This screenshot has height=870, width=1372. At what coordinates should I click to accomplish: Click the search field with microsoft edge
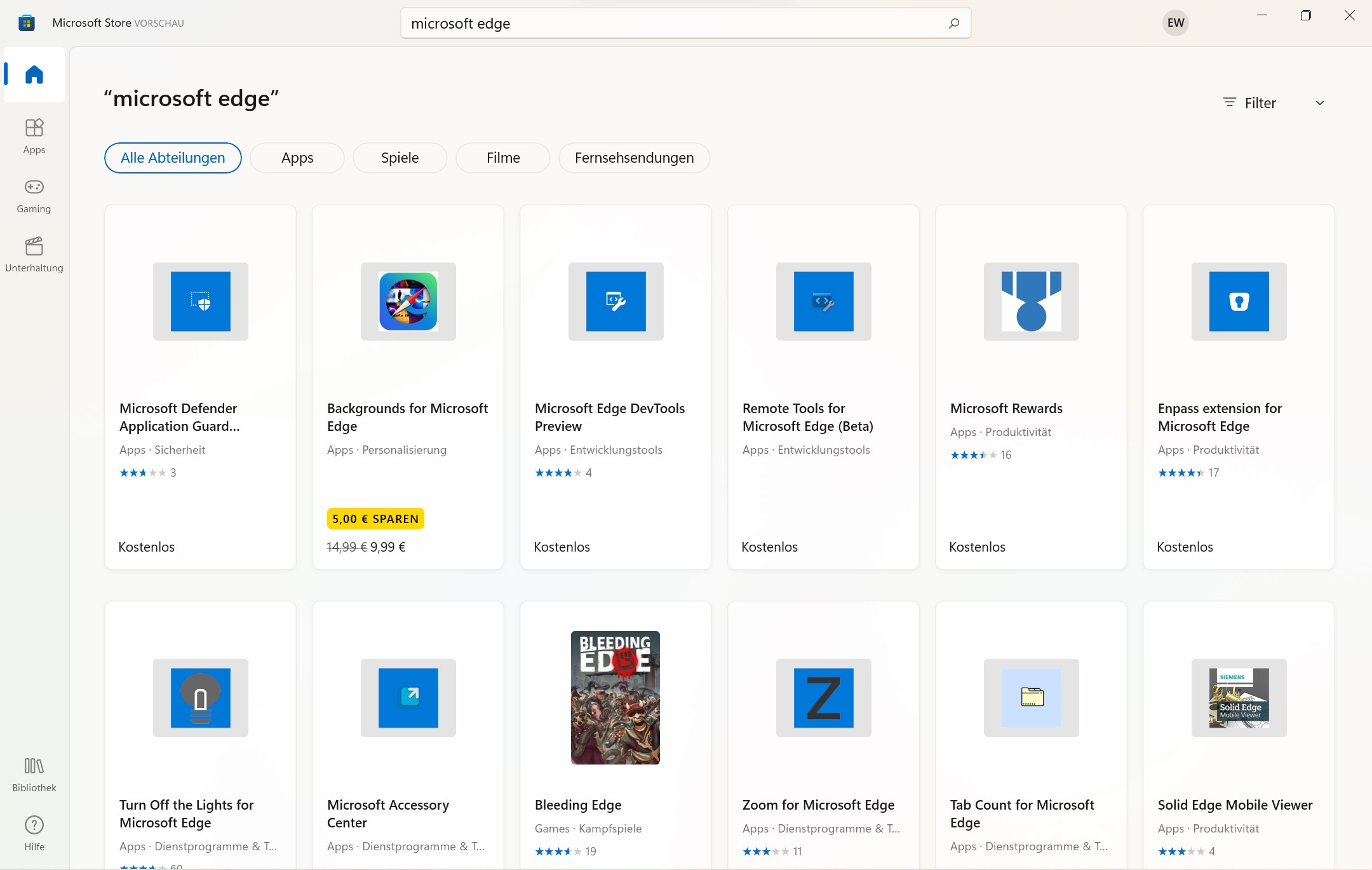(x=686, y=24)
